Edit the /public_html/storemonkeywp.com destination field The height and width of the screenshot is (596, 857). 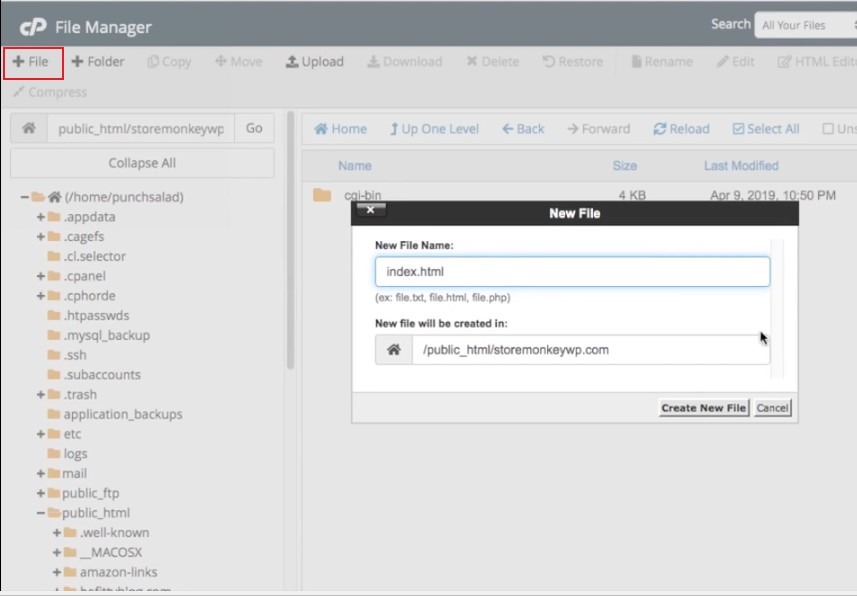[591, 350]
